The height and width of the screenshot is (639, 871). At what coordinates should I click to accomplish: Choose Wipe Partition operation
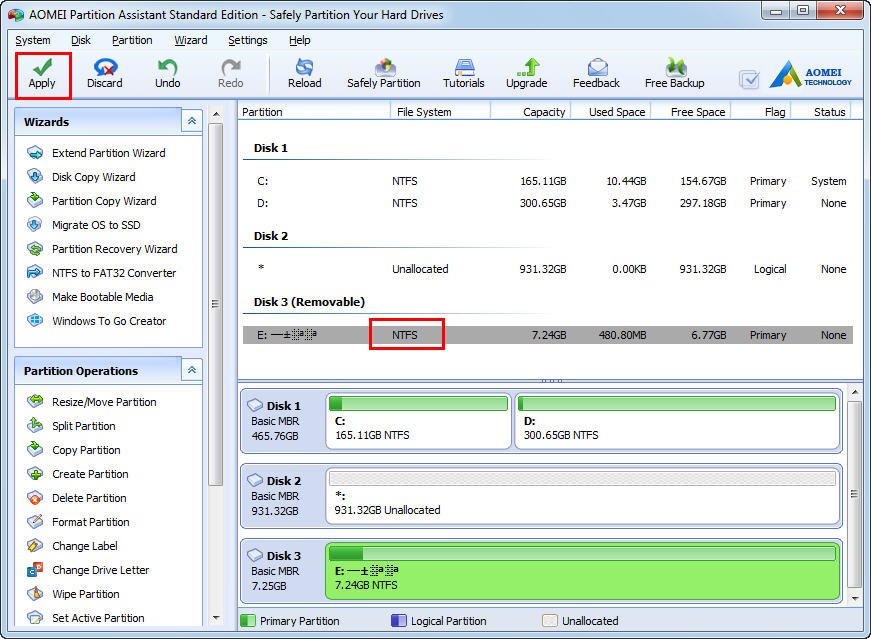click(x=73, y=593)
